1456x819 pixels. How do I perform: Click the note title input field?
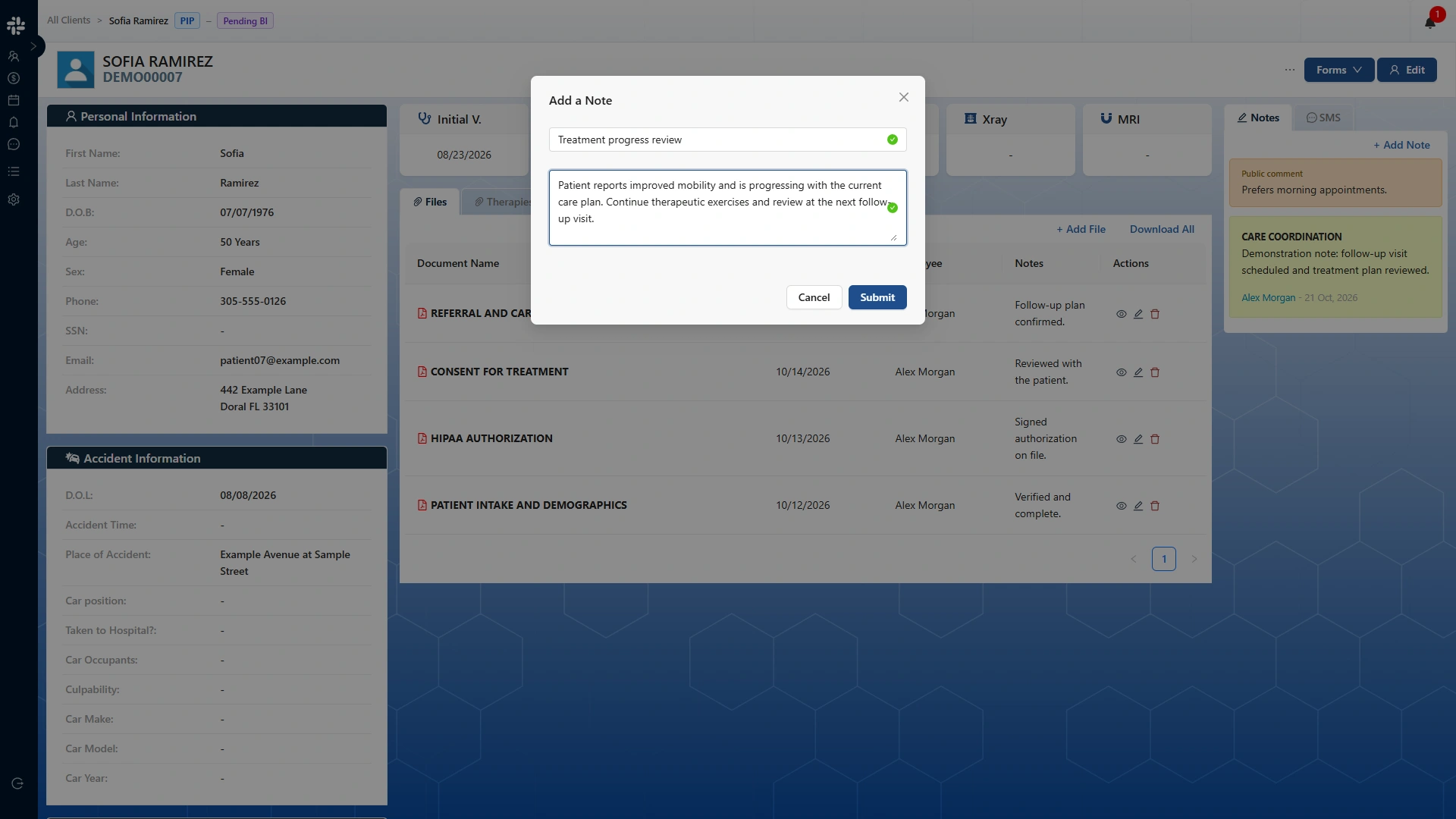click(x=727, y=140)
